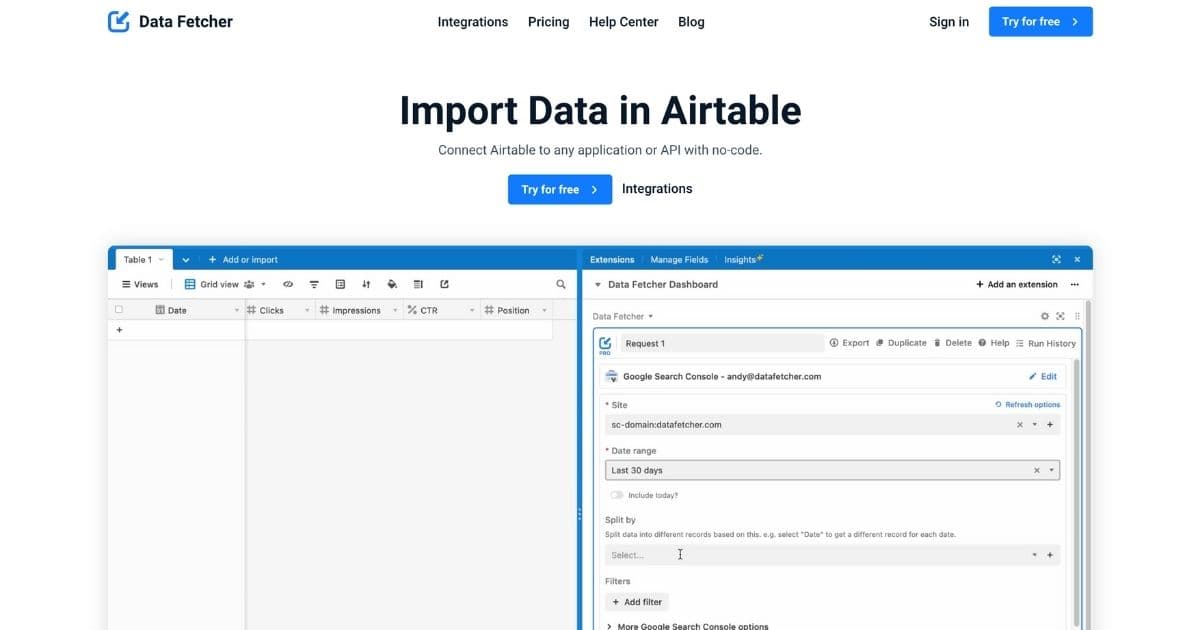
Task: Clear the Site field with the X
Action: tap(1020, 425)
